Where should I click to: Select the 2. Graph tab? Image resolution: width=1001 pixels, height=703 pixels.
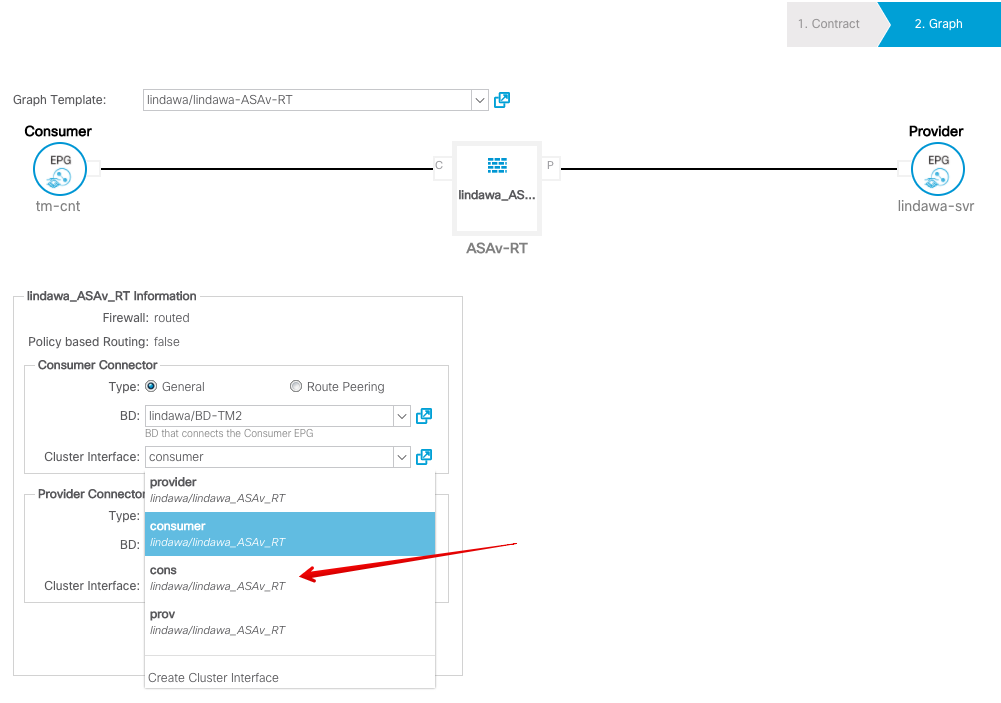coord(938,23)
